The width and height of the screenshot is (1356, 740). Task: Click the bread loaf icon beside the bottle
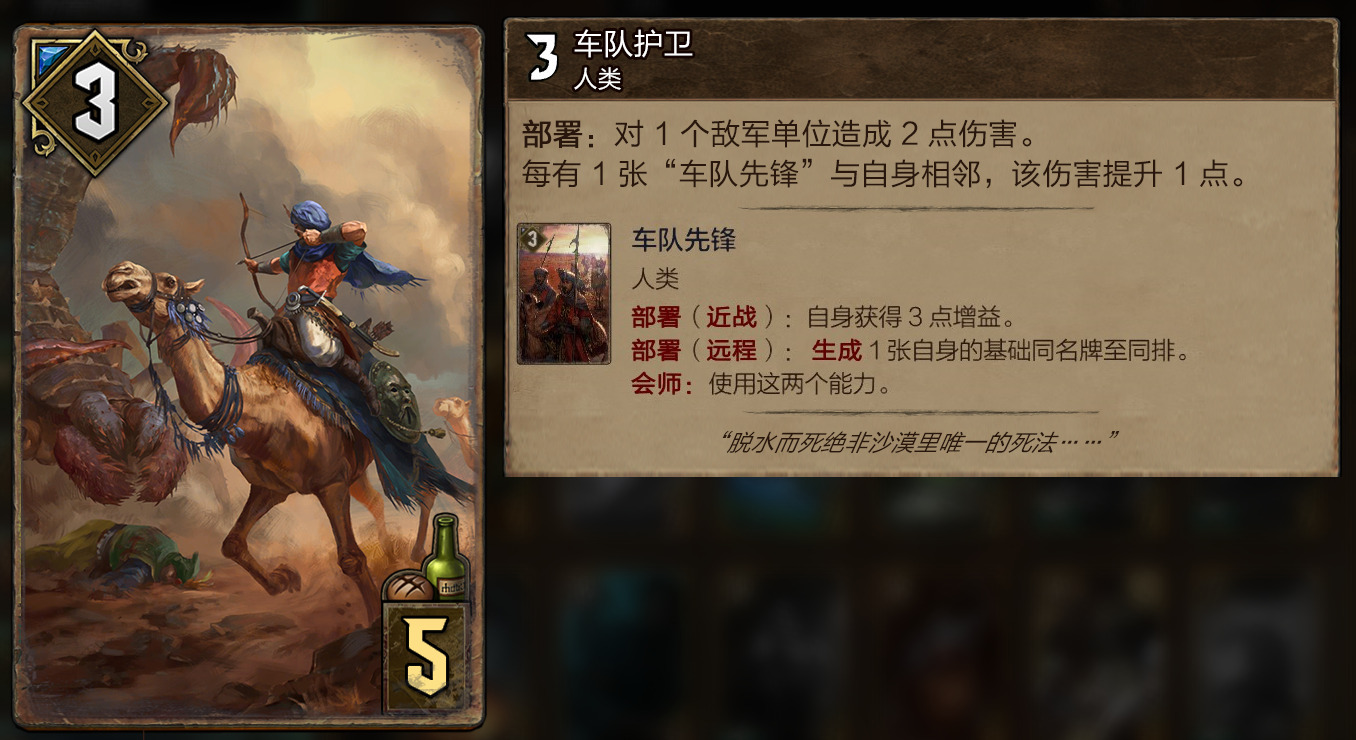[x=408, y=587]
